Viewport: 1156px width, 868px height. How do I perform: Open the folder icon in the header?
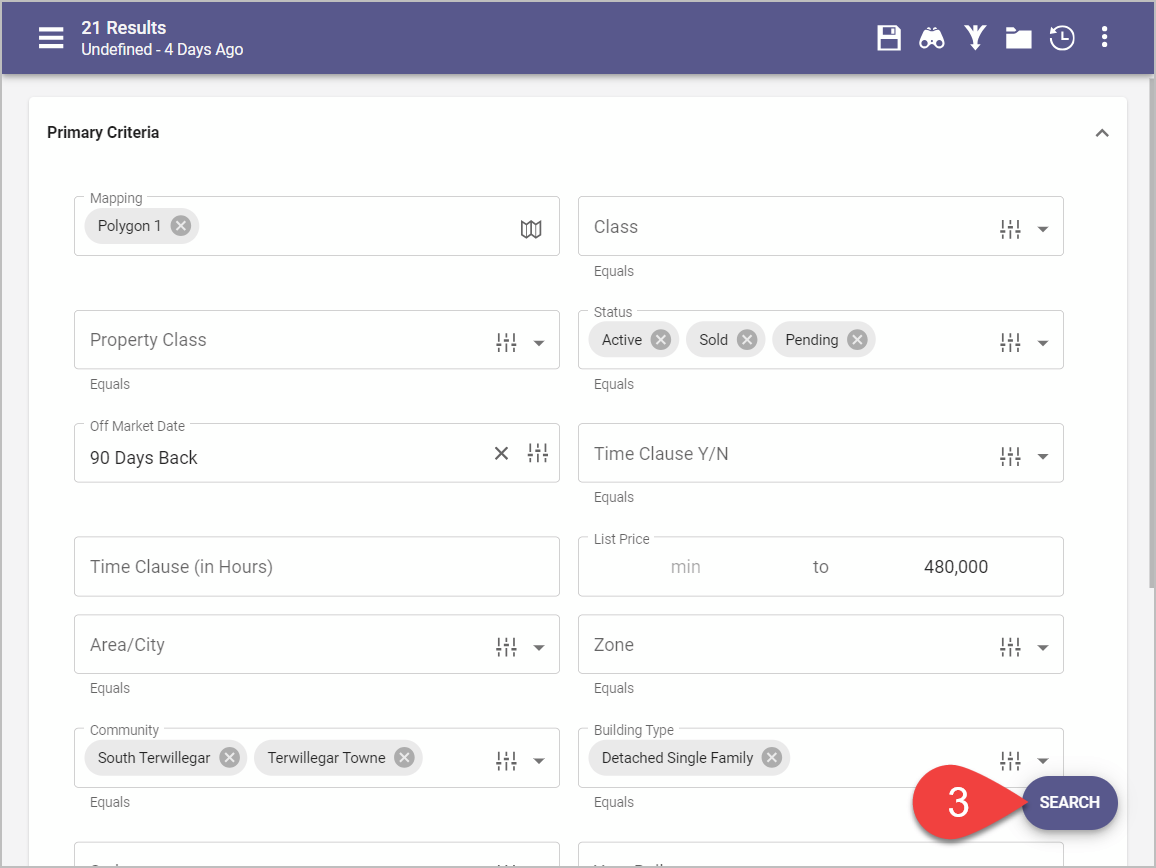1018,38
